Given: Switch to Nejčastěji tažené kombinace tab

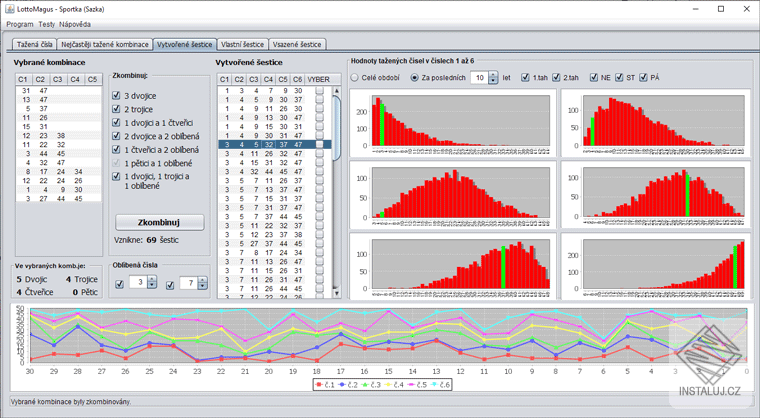Looking at the screenshot, I should tap(105, 44).
